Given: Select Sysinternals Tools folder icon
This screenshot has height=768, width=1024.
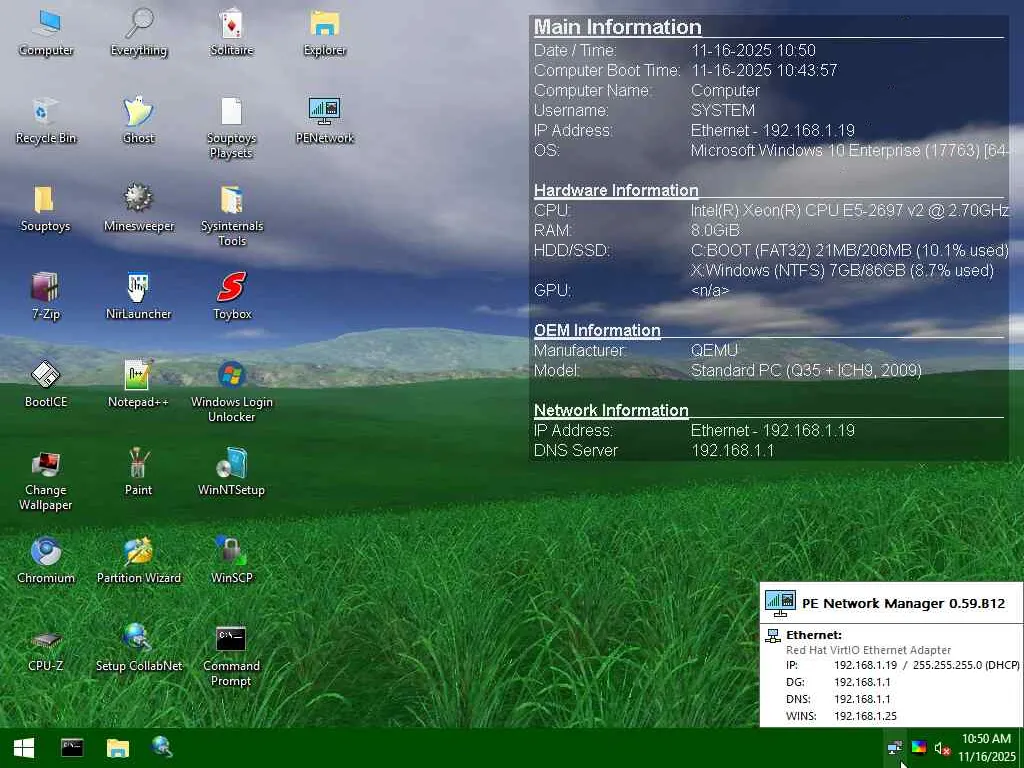Looking at the screenshot, I should pos(232,216).
